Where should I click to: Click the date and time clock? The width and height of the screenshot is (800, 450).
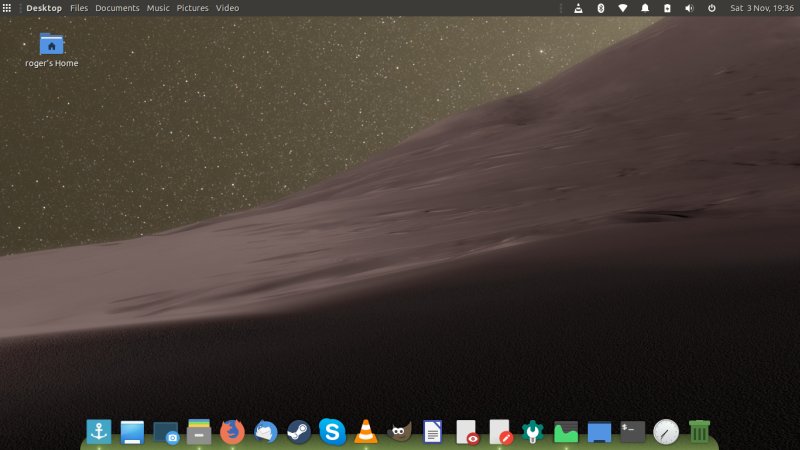[x=761, y=8]
